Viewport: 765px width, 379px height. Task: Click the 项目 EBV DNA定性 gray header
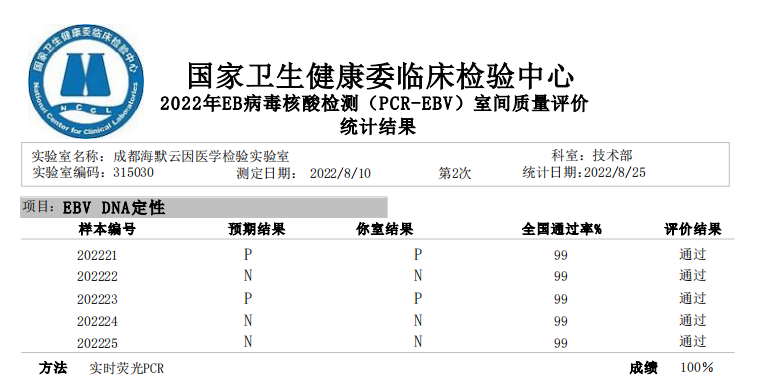click(x=204, y=207)
